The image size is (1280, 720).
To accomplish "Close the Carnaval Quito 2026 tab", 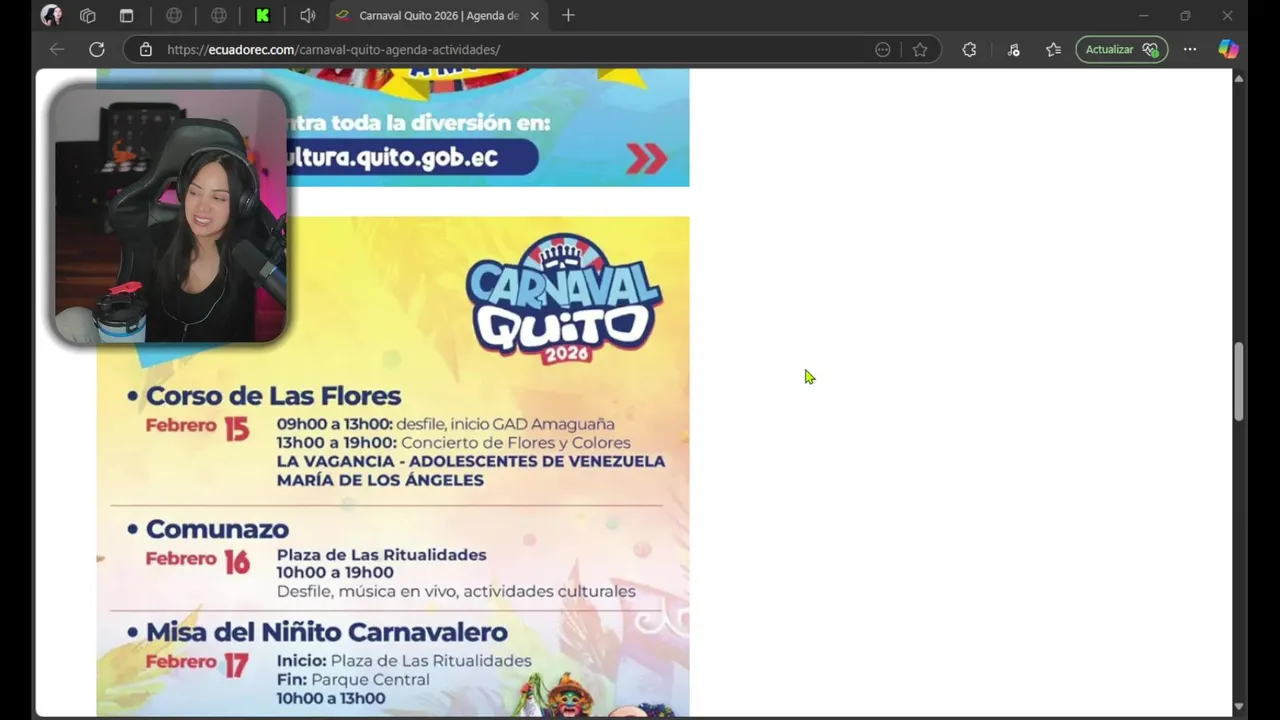I will click(535, 16).
